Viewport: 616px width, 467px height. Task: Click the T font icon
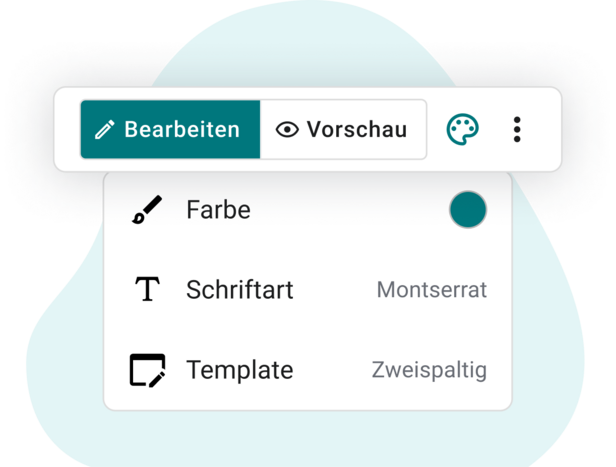[147, 289]
